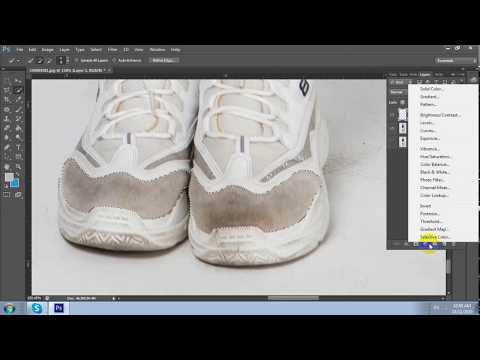Choose Solid Color from adjustment menu
This screenshot has height=360, width=480.
pyautogui.click(x=431, y=89)
